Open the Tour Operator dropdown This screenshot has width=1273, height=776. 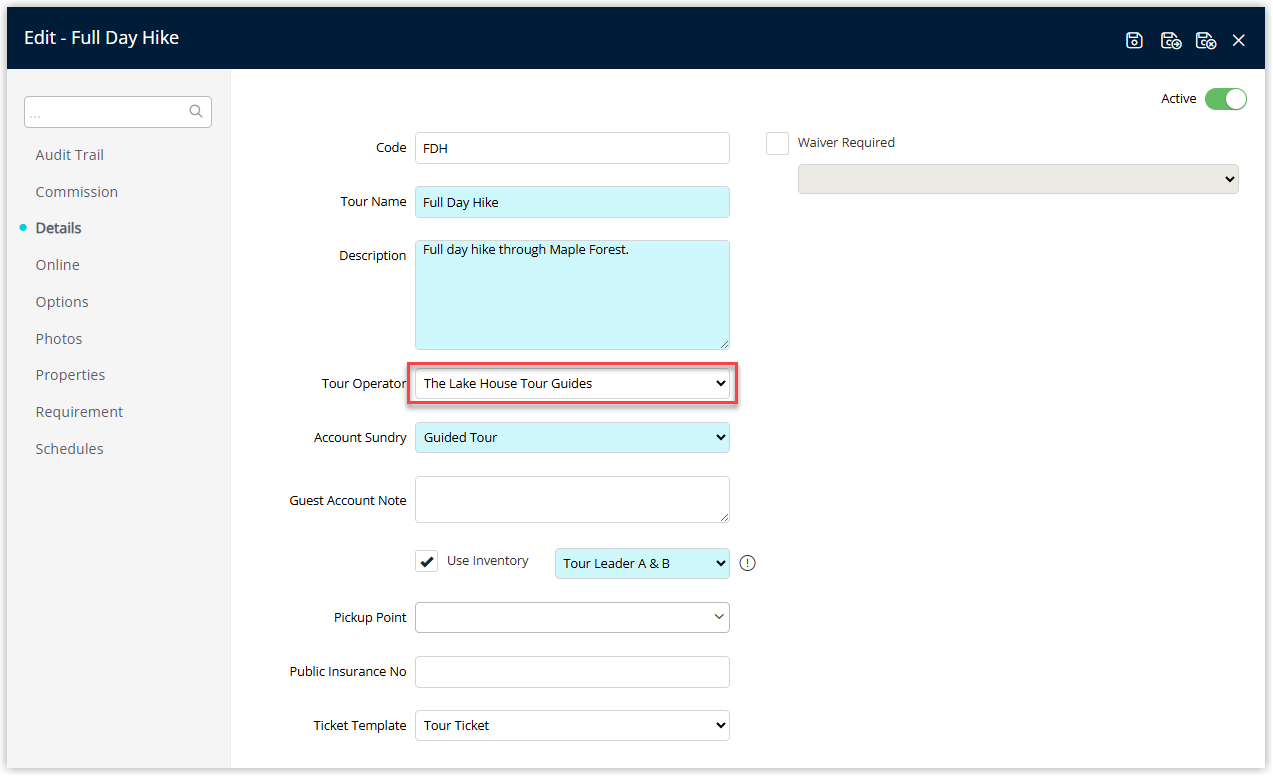click(572, 383)
